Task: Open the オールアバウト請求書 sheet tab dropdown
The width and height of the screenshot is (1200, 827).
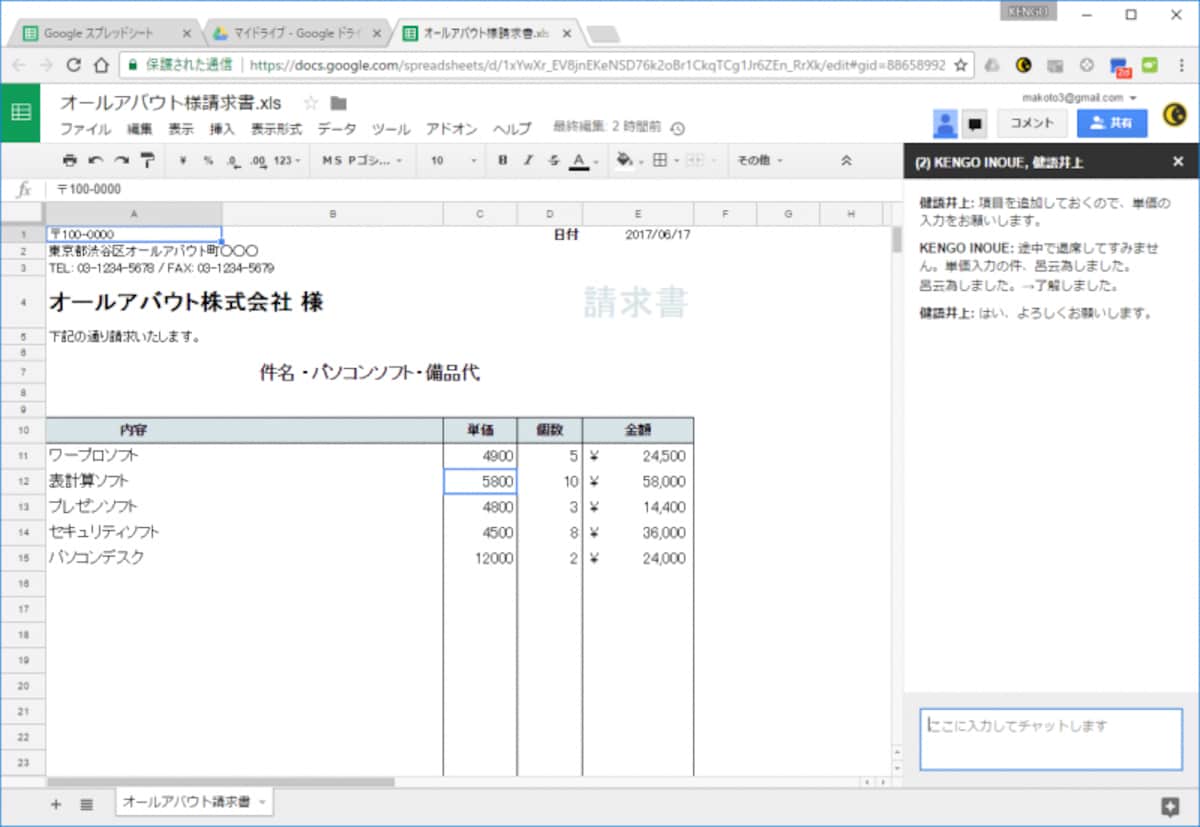Action: click(262, 803)
